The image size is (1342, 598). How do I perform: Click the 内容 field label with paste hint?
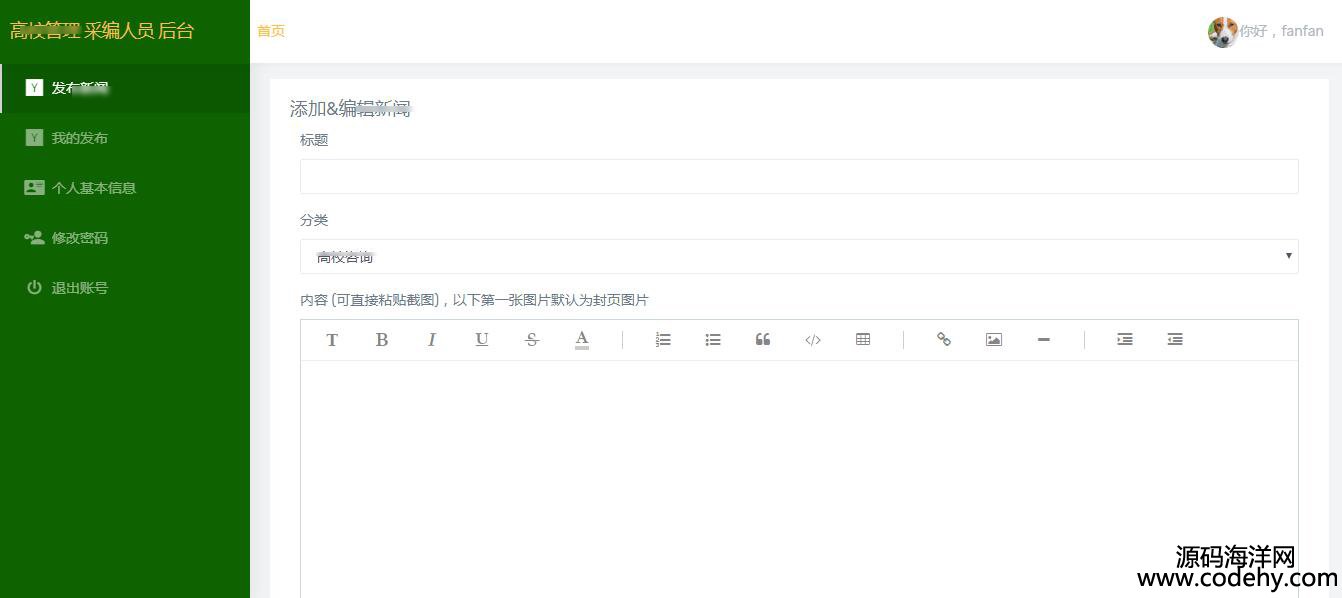474,300
